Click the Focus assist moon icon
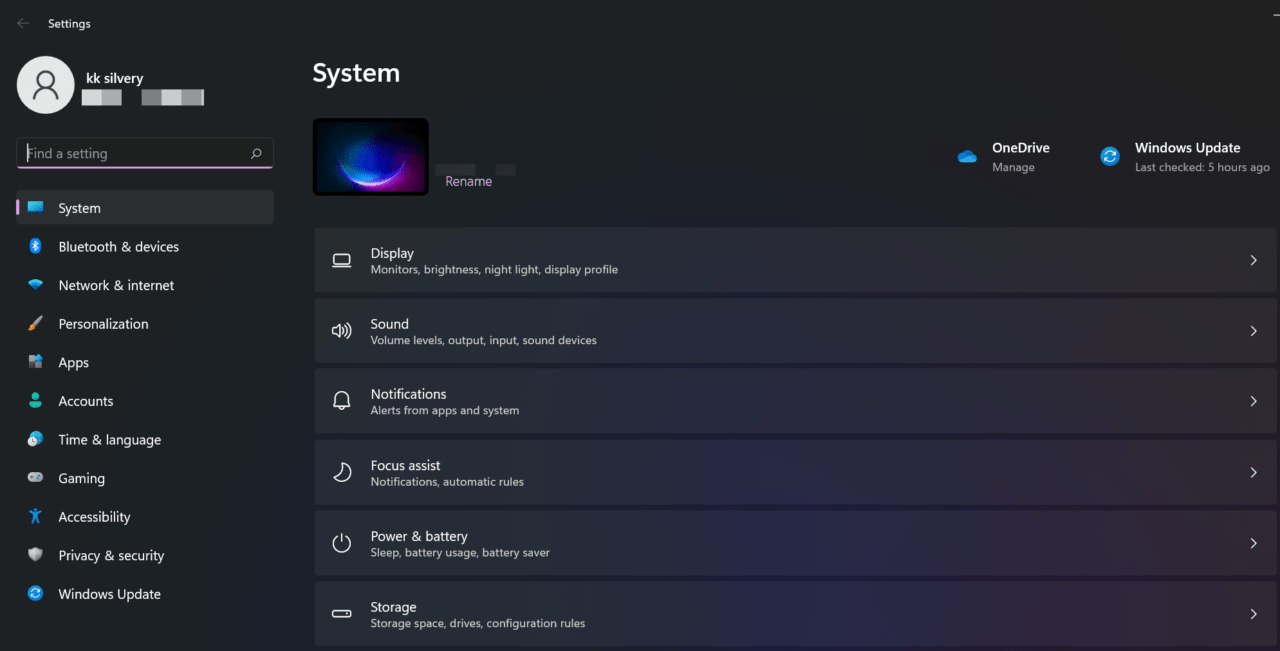 tap(342, 472)
